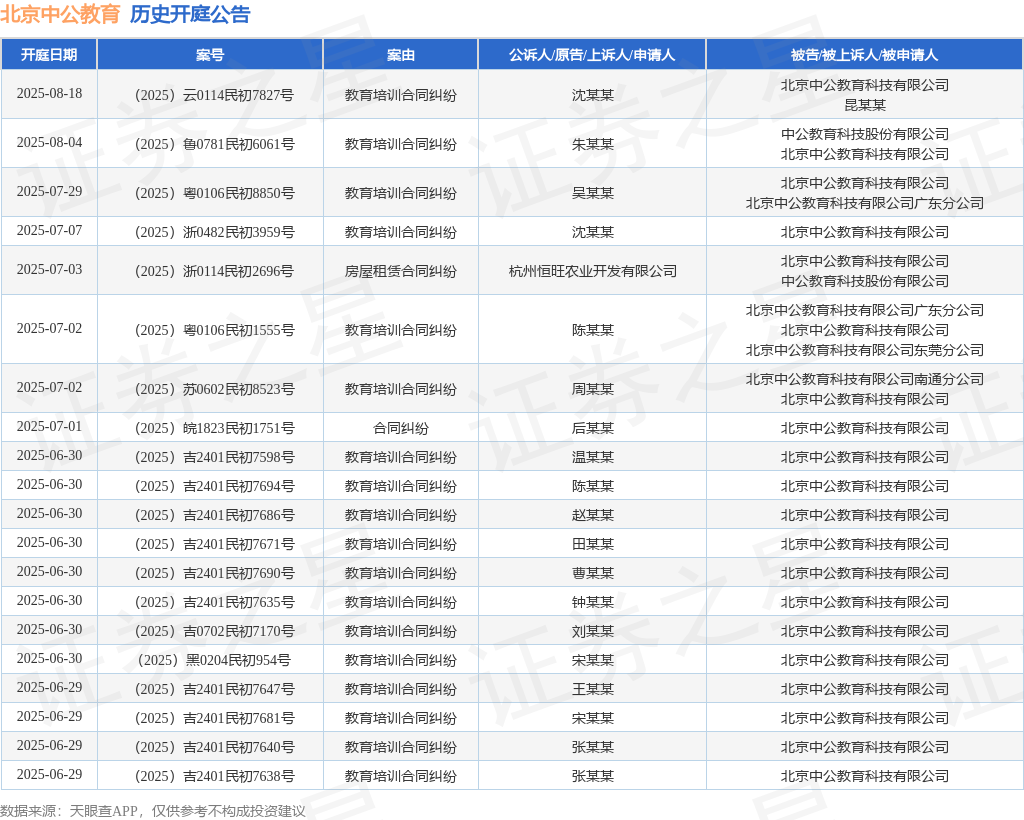Click the 历史开庭公告 heading
1024x820 pixels.
(x=190, y=14)
